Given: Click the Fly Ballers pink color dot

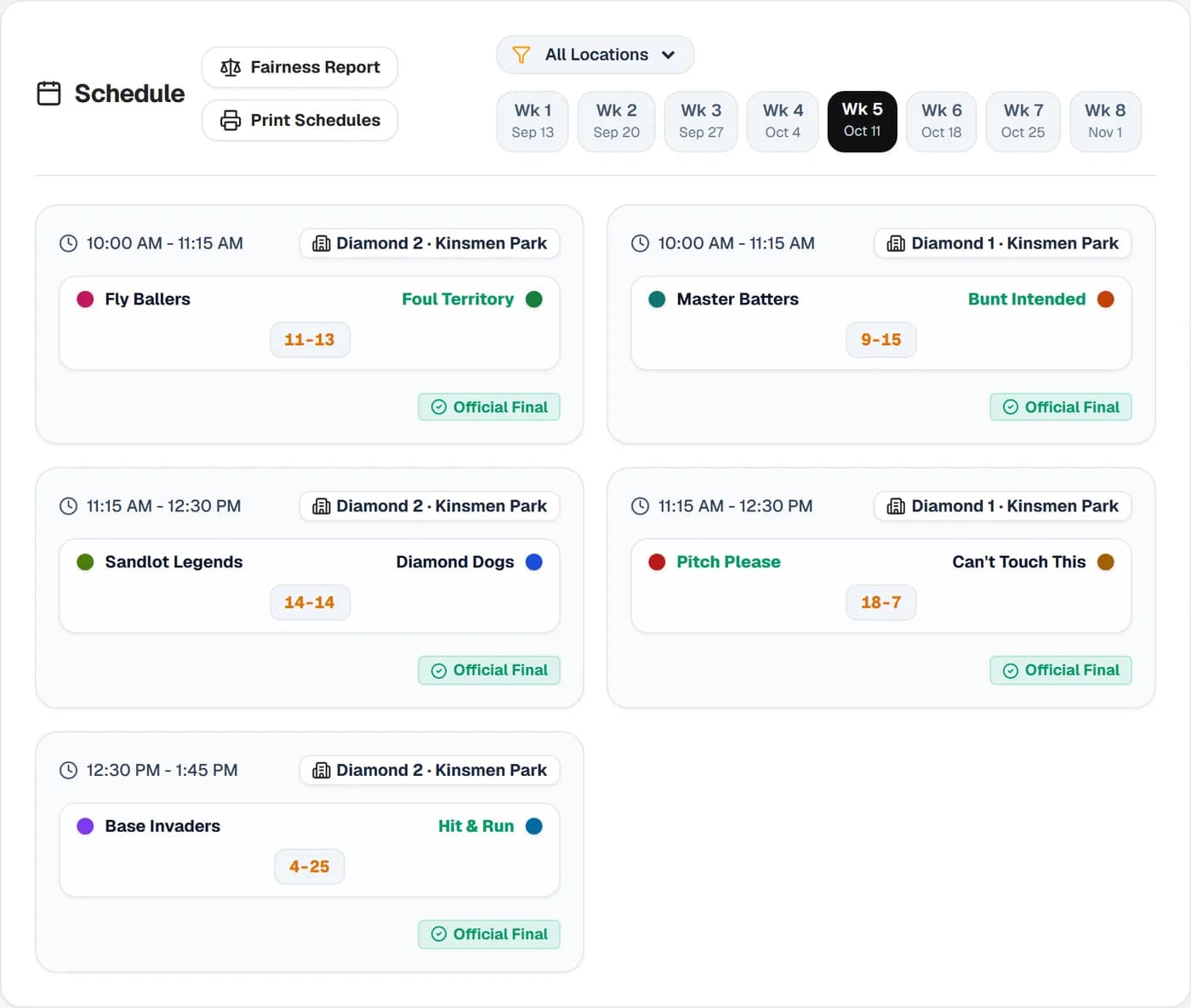Looking at the screenshot, I should point(85,299).
